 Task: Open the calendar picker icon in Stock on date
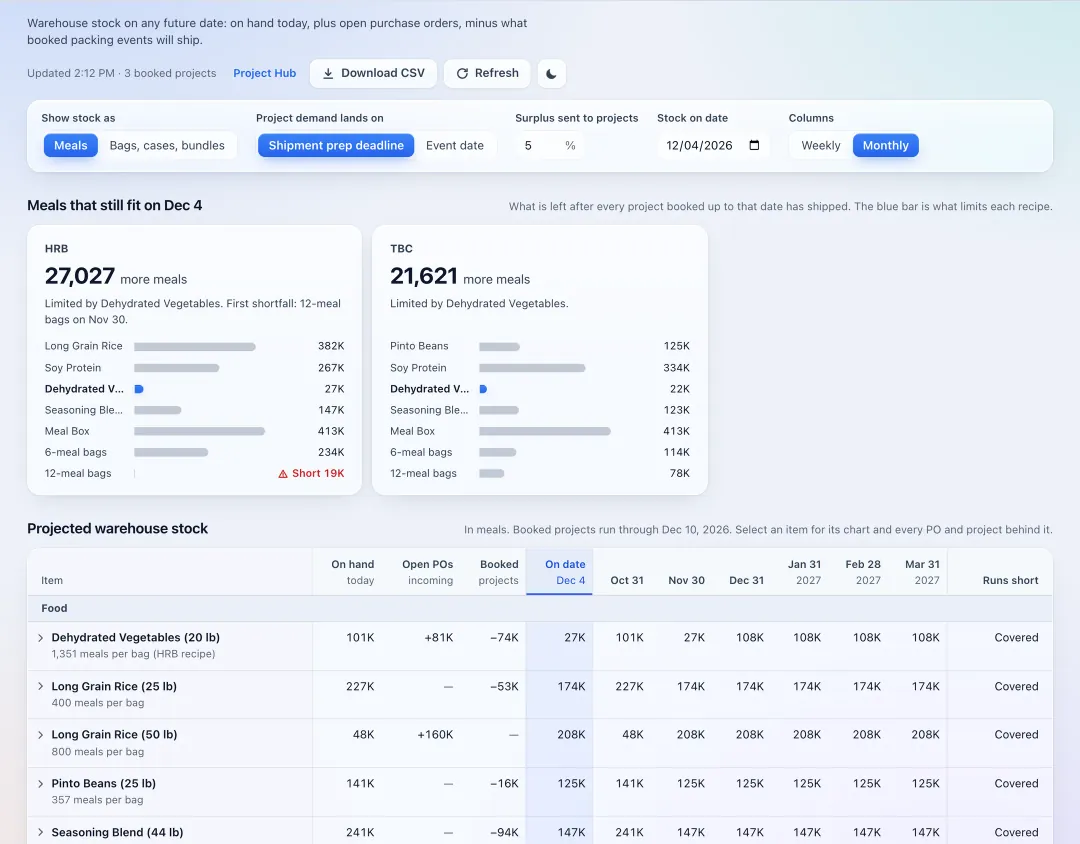click(x=754, y=145)
